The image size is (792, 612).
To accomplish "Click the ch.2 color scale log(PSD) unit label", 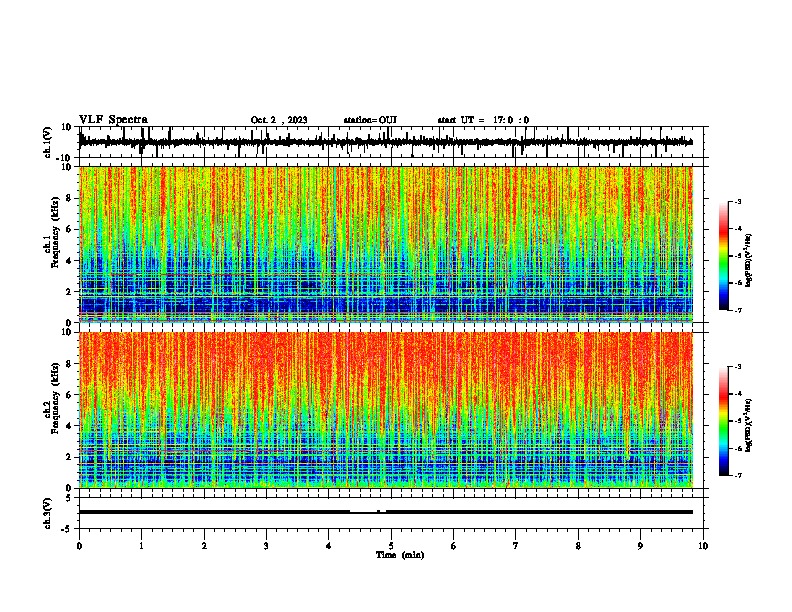I will pos(749,425).
